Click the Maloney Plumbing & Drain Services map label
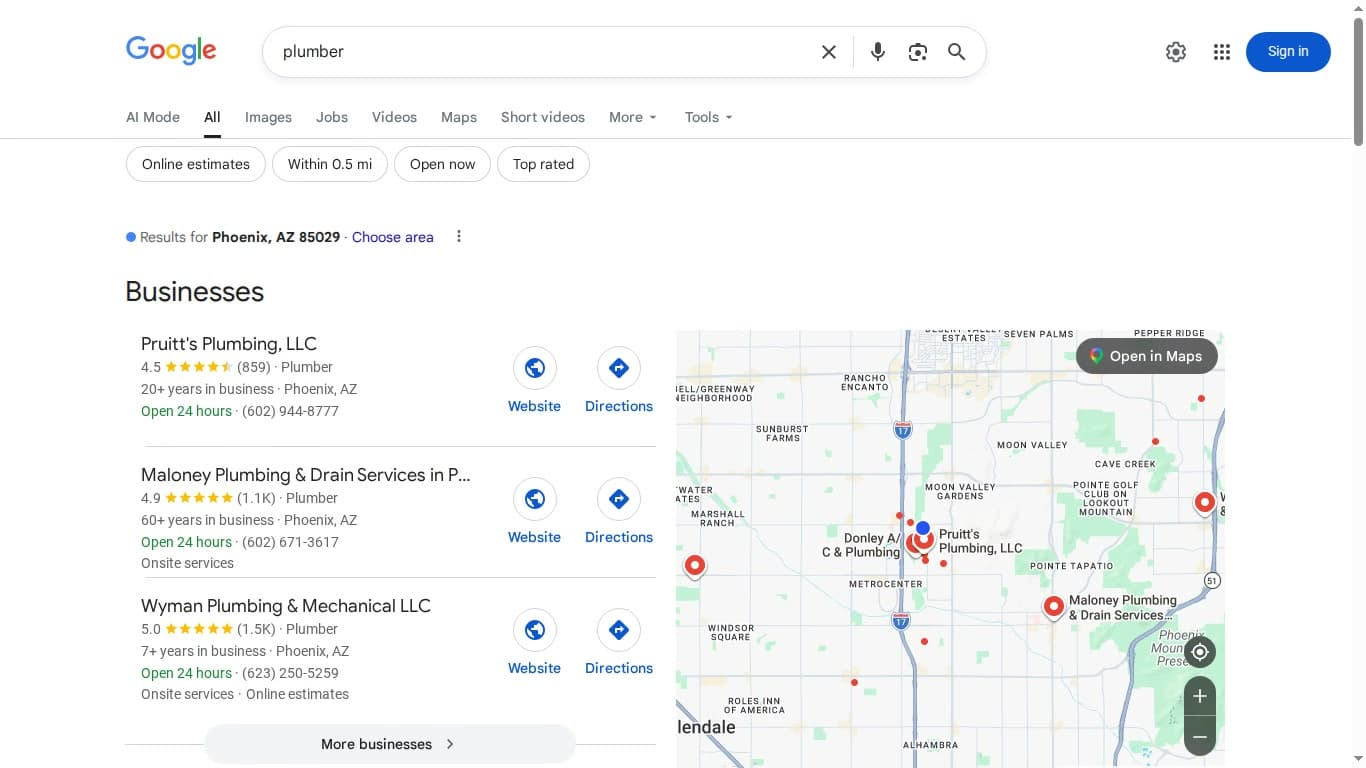This screenshot has width=1366, height=768. 1123,608
